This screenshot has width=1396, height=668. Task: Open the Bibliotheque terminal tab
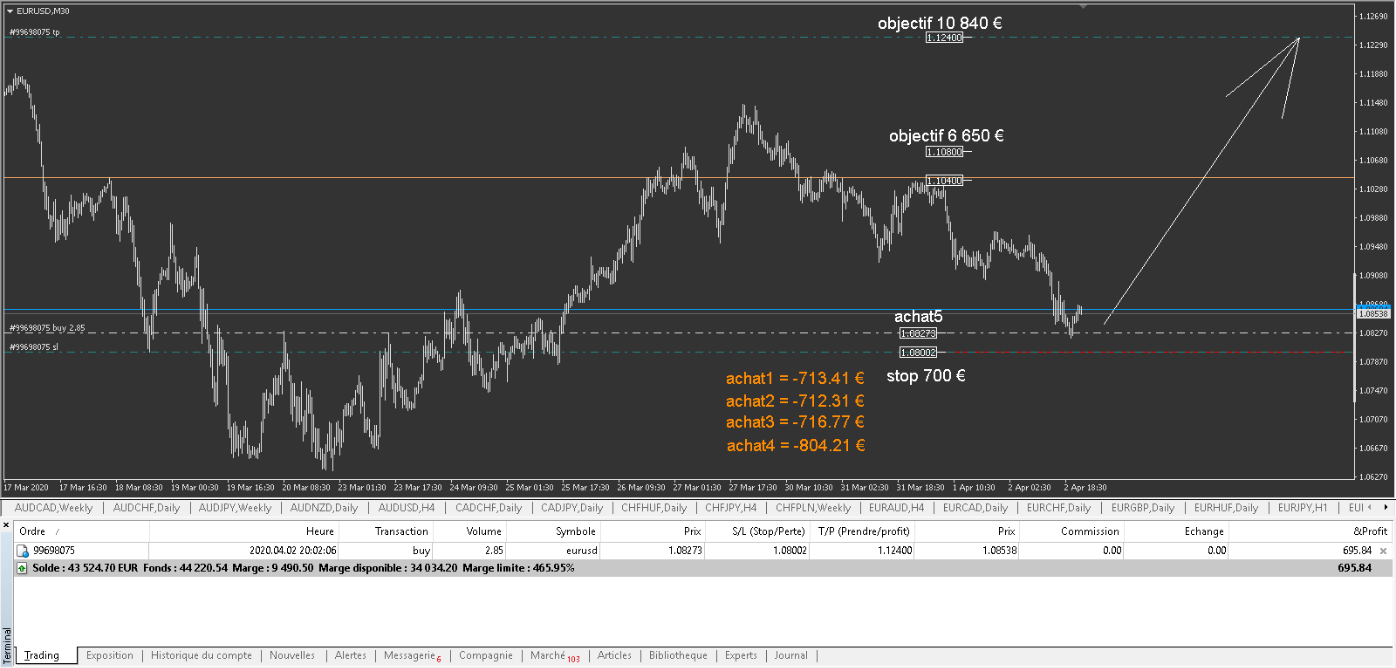[678, 655]
